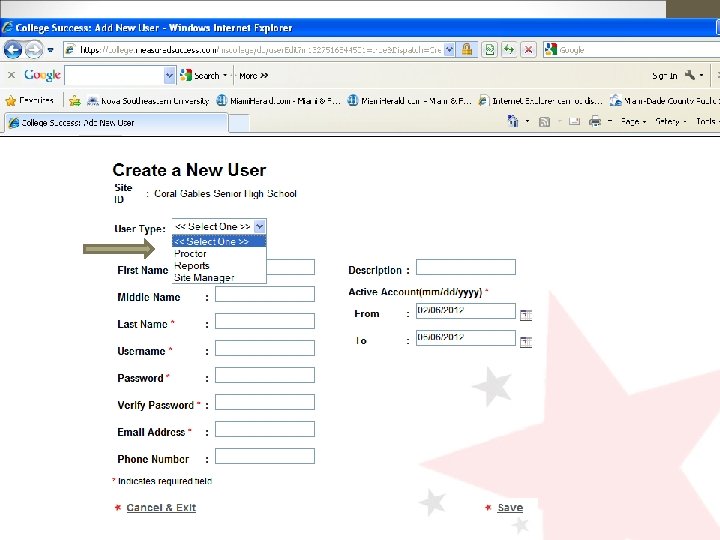Click the Save link
This screenshot has height=540, width=720.
pyautogui.click(x=510, y=507)
